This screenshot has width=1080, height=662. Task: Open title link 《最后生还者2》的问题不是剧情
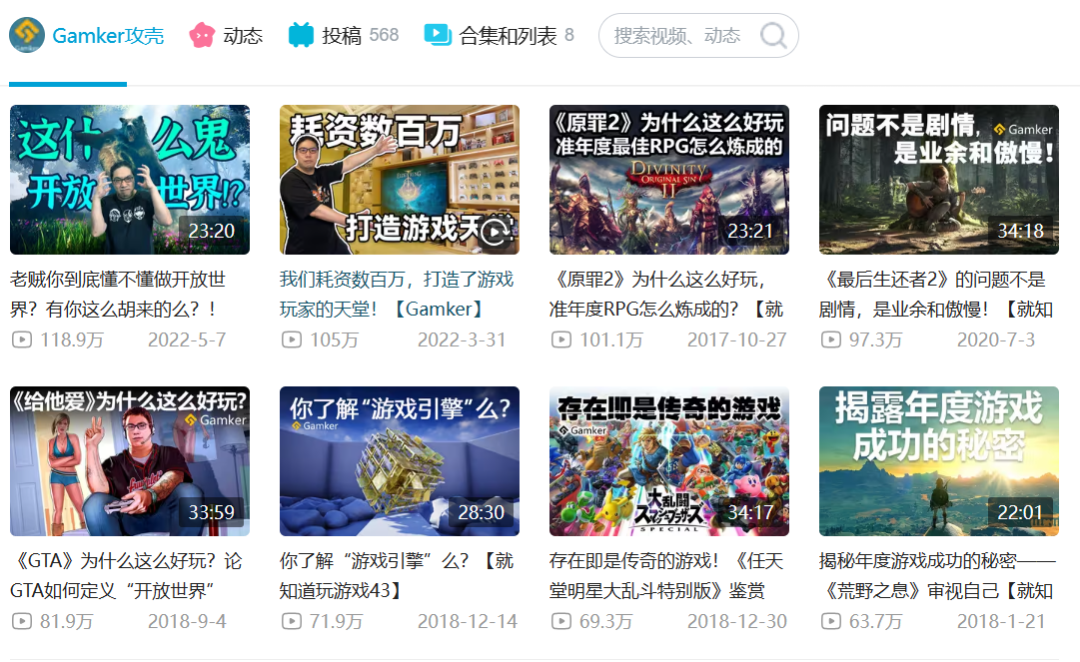pyautogui.click(x=936, y=294)
